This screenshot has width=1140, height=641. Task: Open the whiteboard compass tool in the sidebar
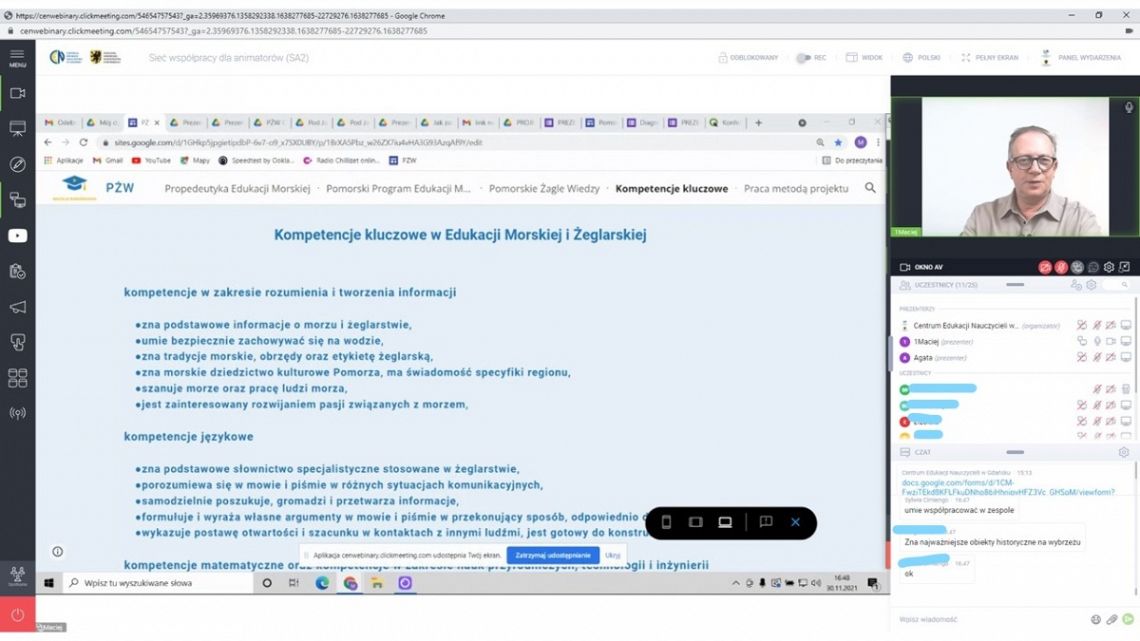pyautogui.click(x=17, y=164)
